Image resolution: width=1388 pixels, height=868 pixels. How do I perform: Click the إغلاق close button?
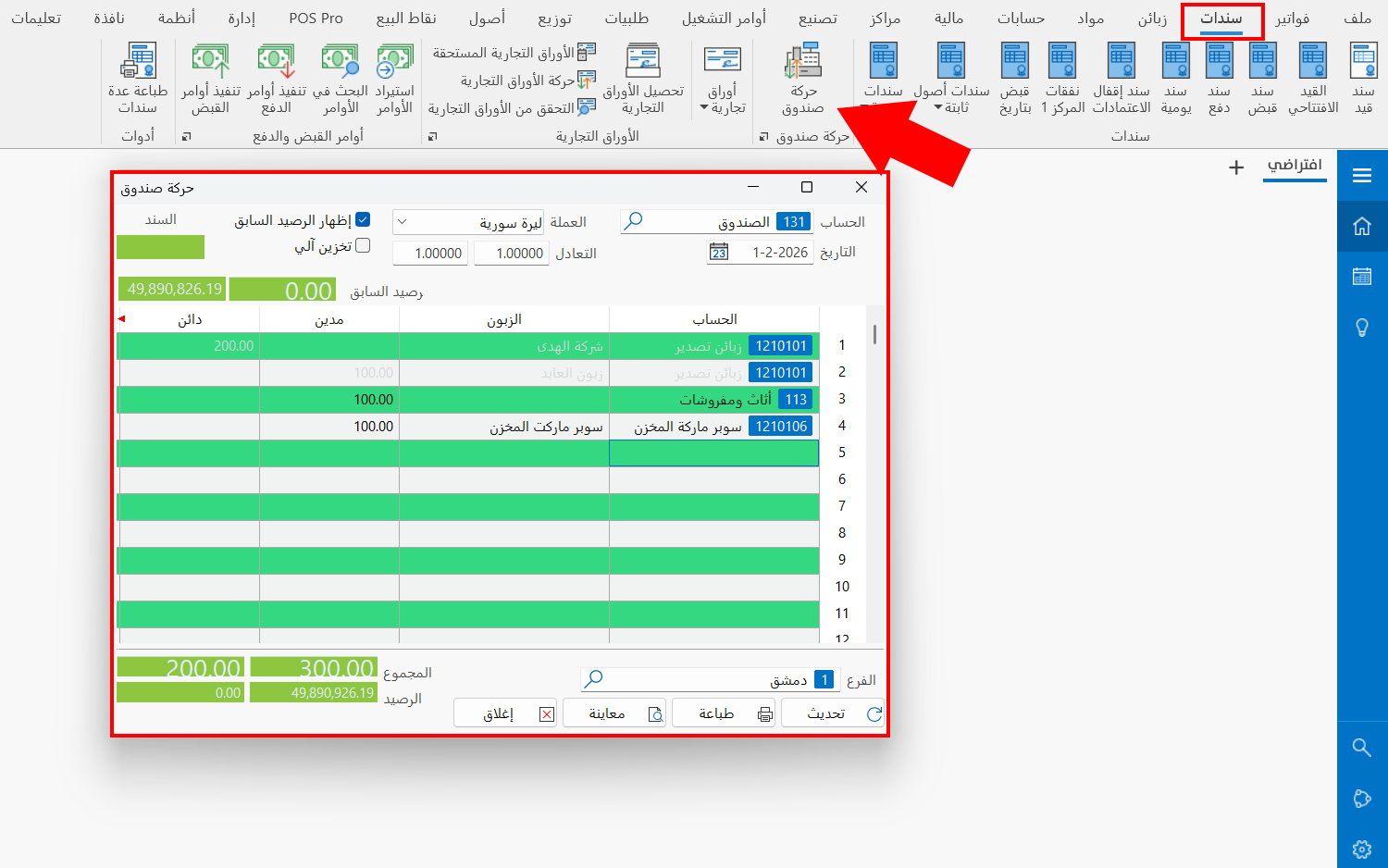click(505, 713)
